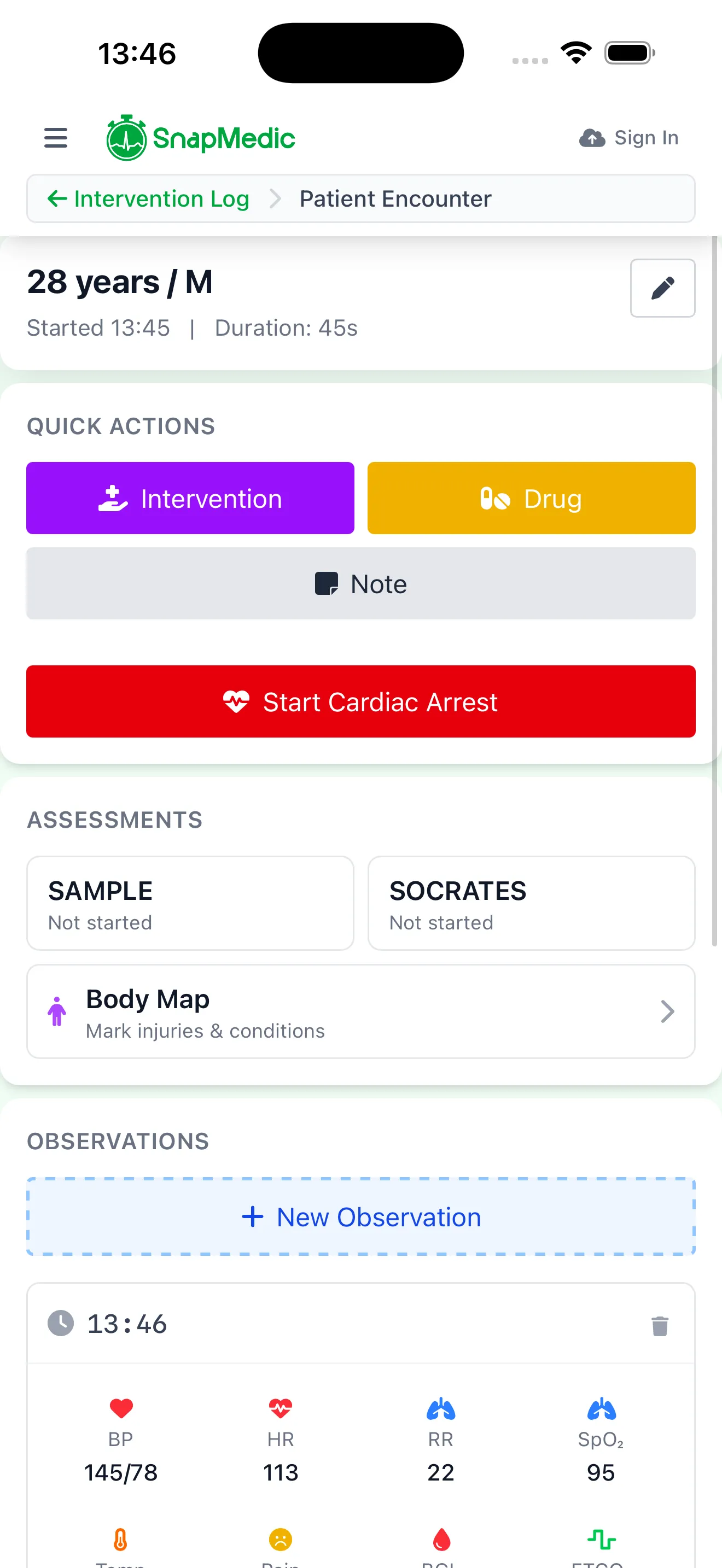Add a new Intervention
Viewport: 722px width, 1568px height.
click(190, 498)
